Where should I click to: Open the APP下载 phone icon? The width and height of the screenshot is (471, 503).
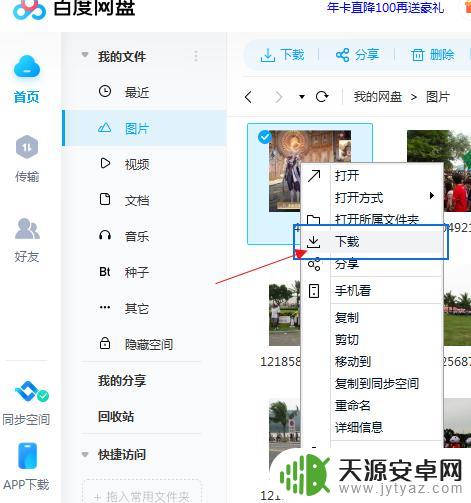tap(27, 455)
